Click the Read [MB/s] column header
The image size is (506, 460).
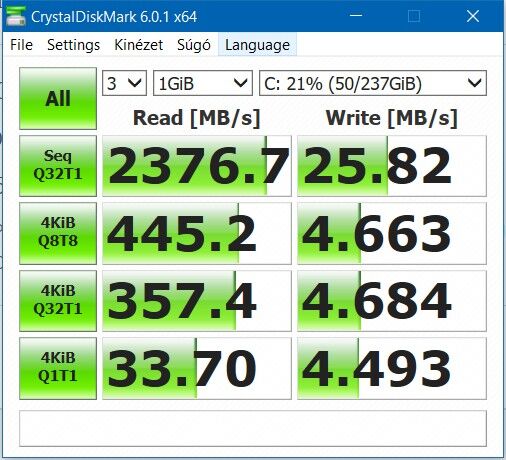point(196,118)
